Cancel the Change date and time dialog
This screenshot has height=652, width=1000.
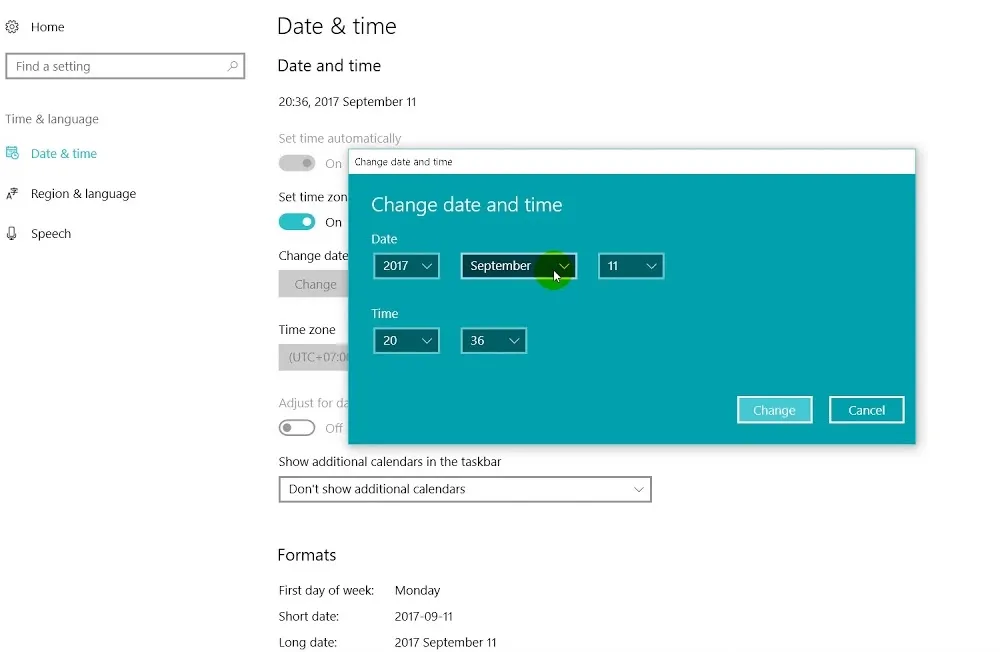[x=866, y=409]
